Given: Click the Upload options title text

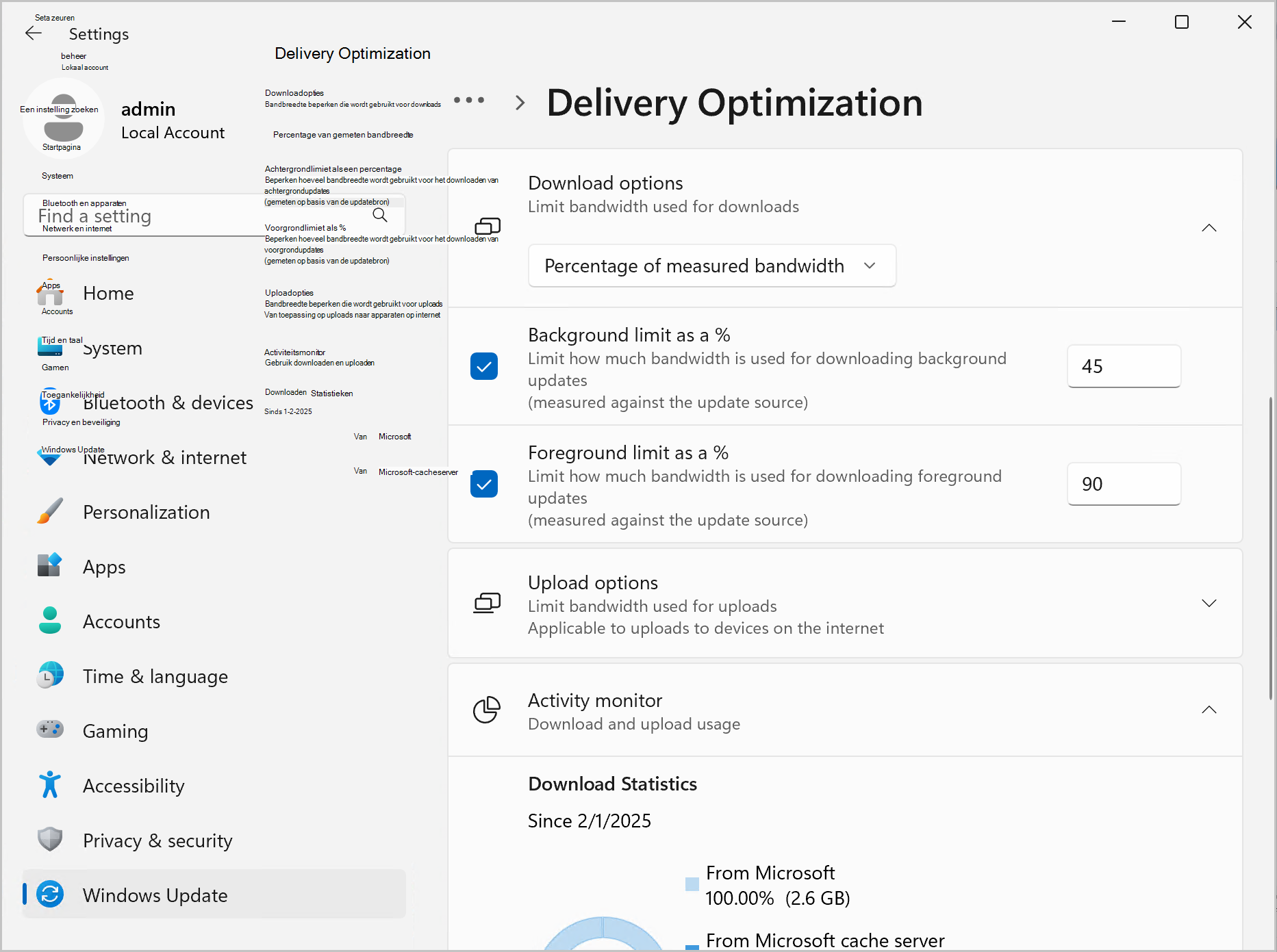Looking at the screenshot, I should point(593,582).
